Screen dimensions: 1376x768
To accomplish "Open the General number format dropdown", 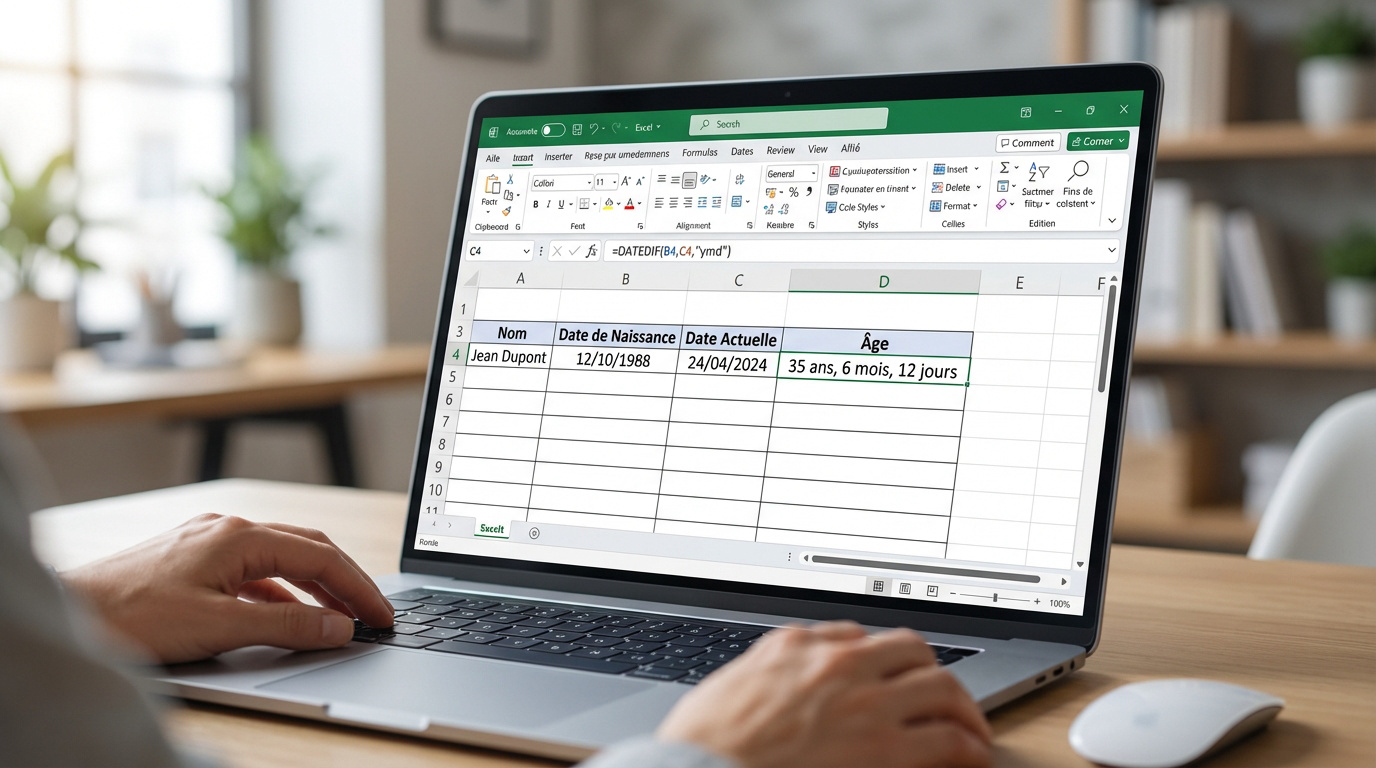I will [791, 174].
